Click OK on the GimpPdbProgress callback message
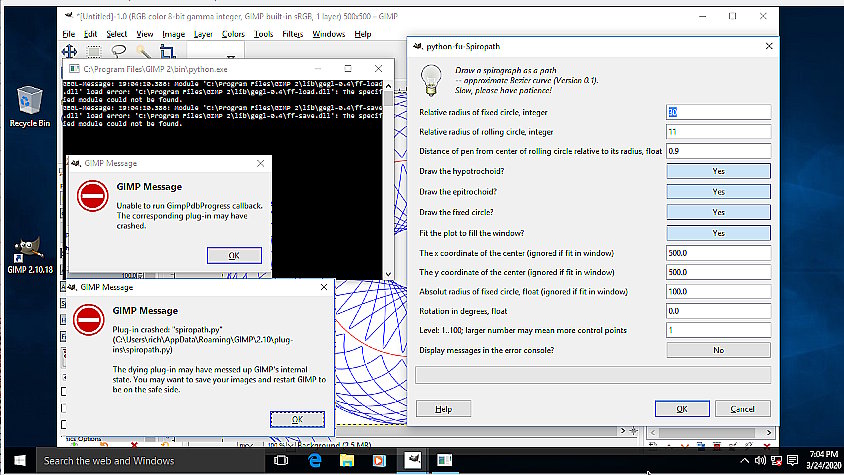This screenshot has height=475, width=844. [234, 255]
